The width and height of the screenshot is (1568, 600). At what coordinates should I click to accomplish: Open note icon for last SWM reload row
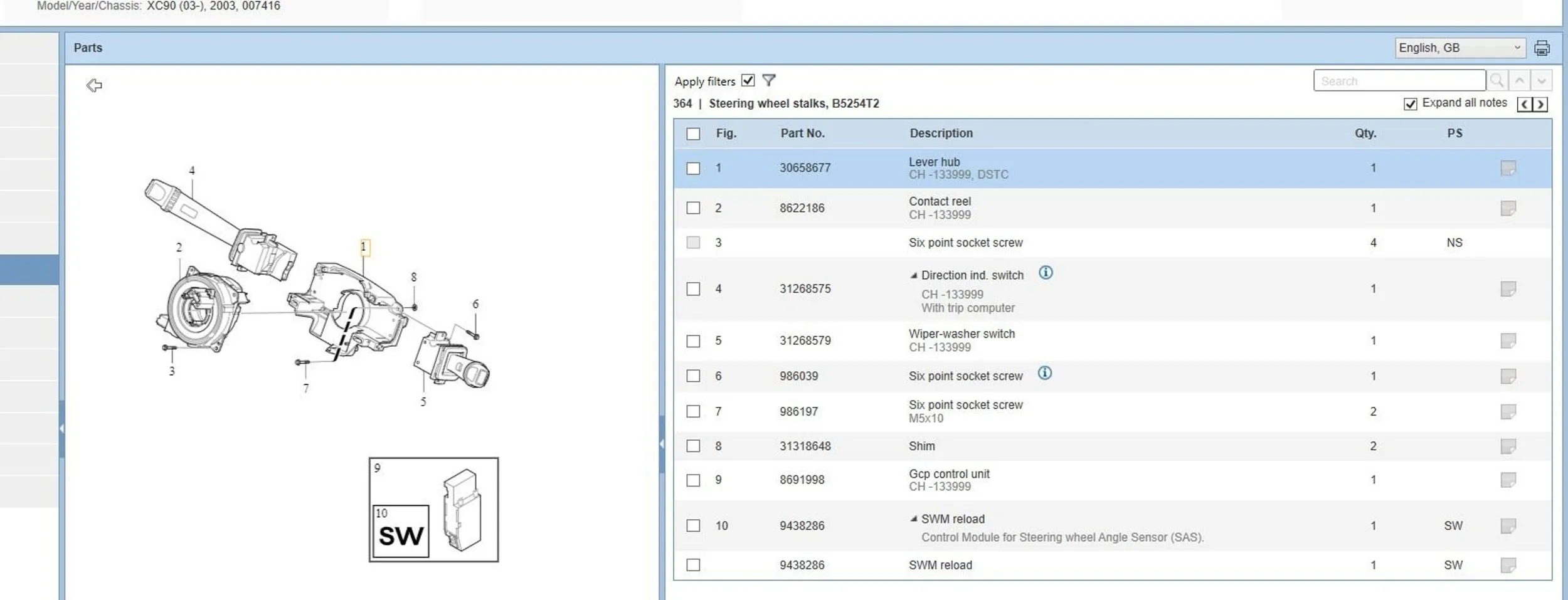(x=1508, y=566)
